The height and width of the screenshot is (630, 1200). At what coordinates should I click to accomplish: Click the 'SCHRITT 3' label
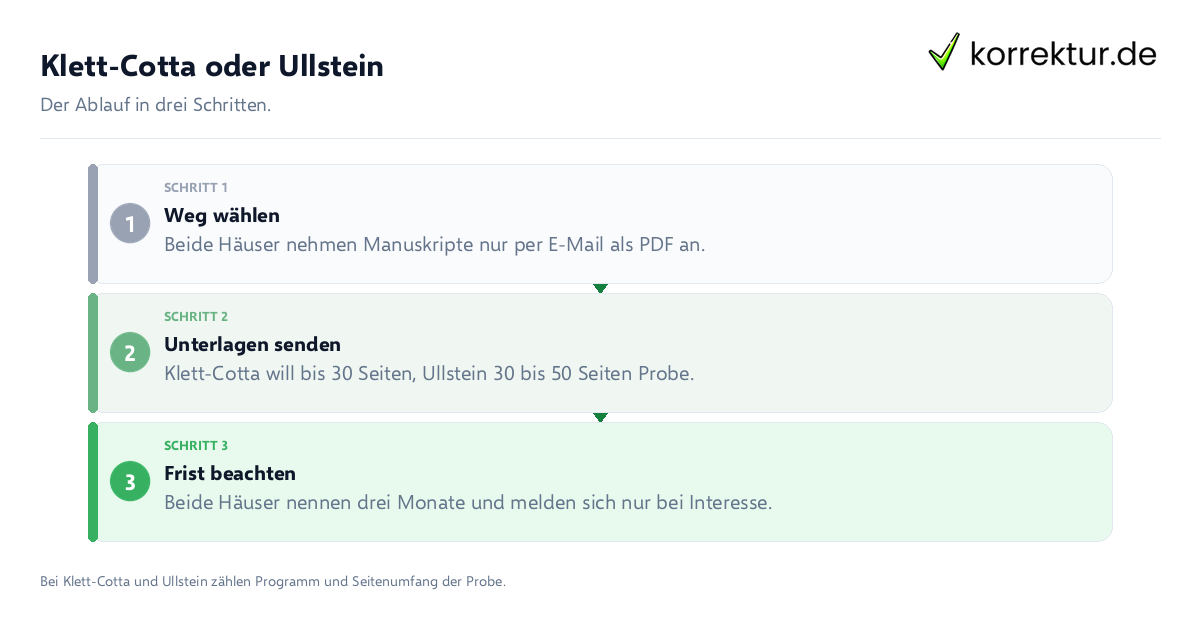[196, 445]
